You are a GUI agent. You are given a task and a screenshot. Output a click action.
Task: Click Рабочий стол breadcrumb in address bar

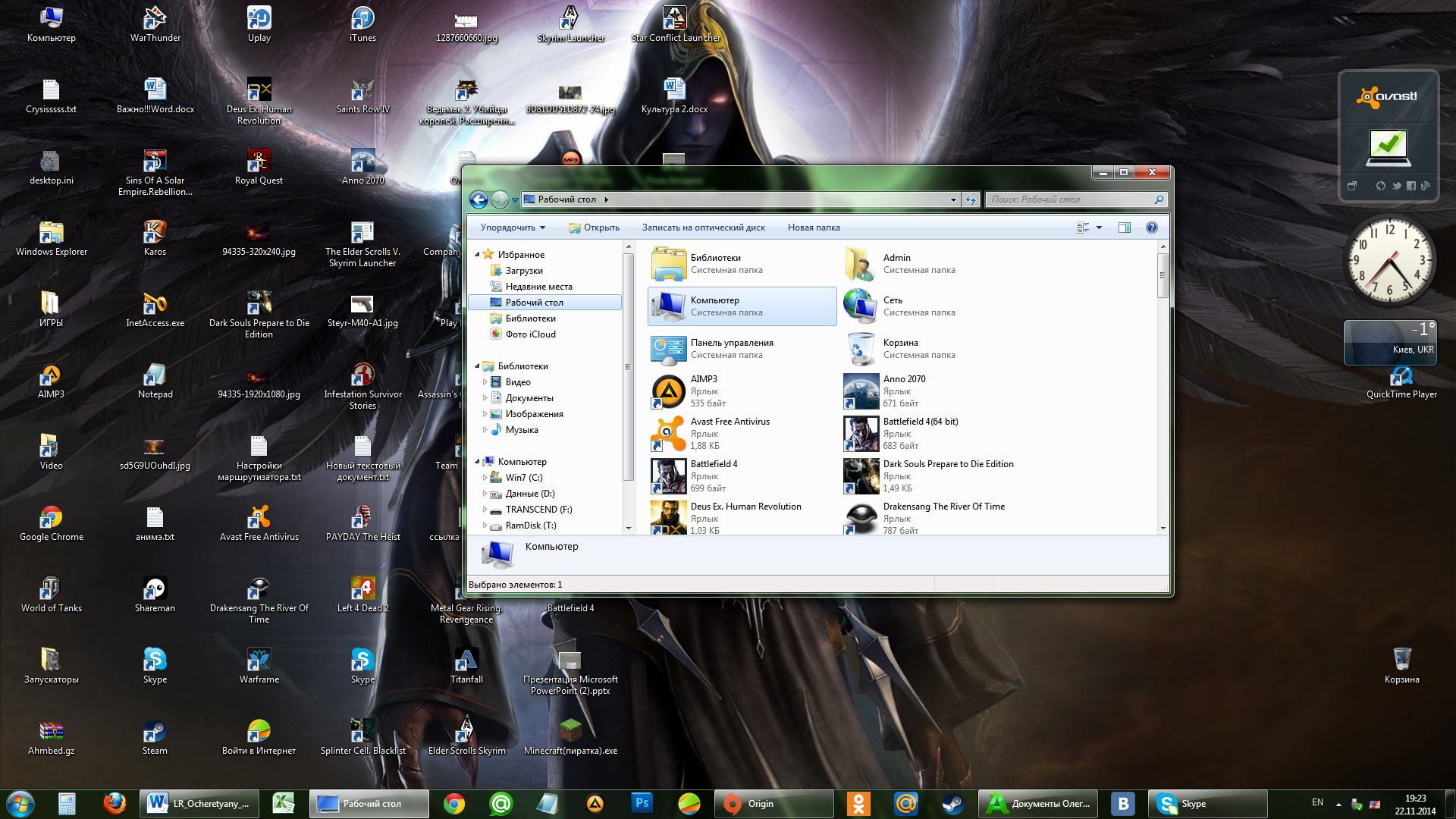click(x=567, y=199)
